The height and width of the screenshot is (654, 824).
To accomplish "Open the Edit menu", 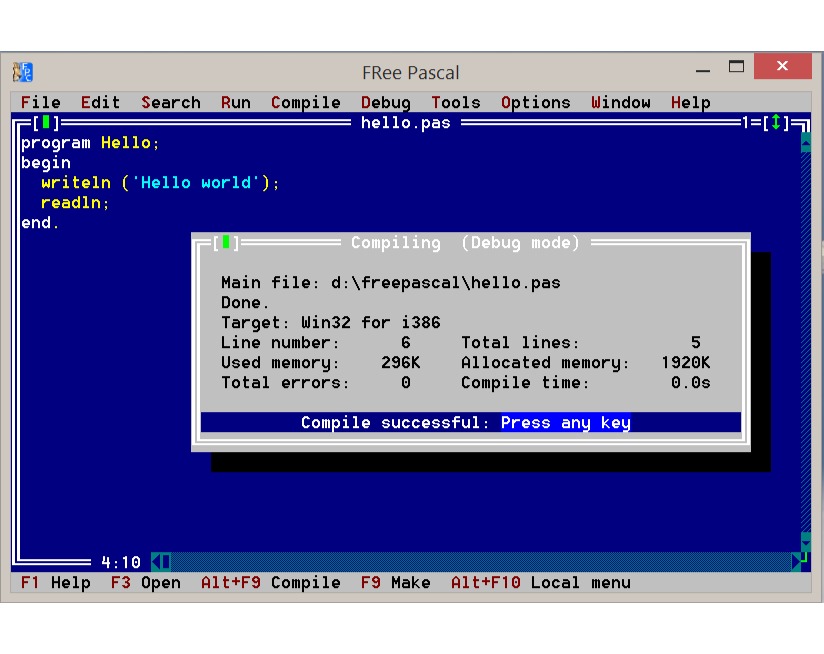I will coord(100,102).
